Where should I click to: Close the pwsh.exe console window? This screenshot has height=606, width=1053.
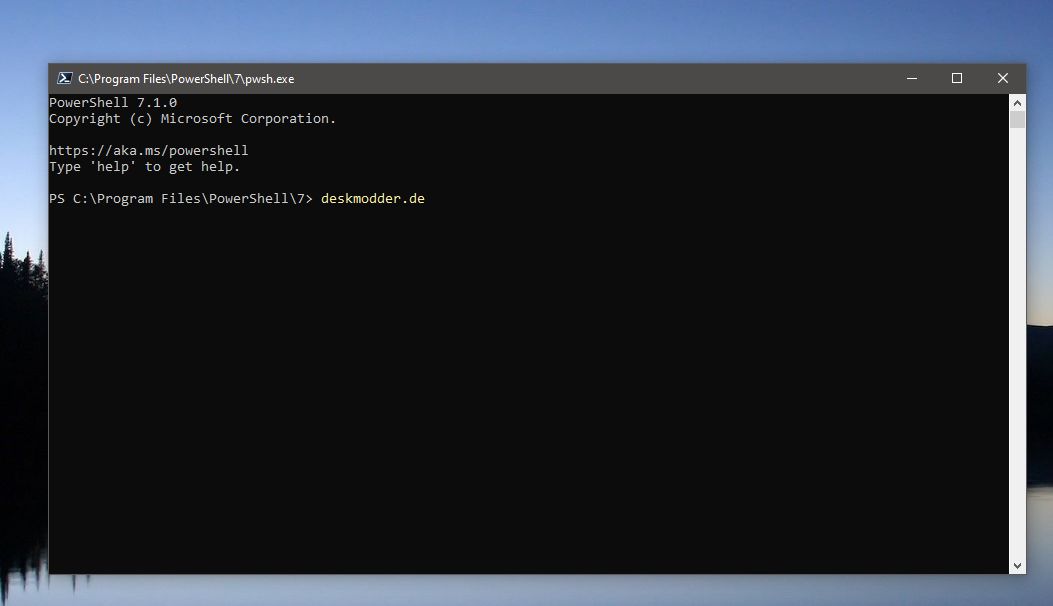(1003, 79)
